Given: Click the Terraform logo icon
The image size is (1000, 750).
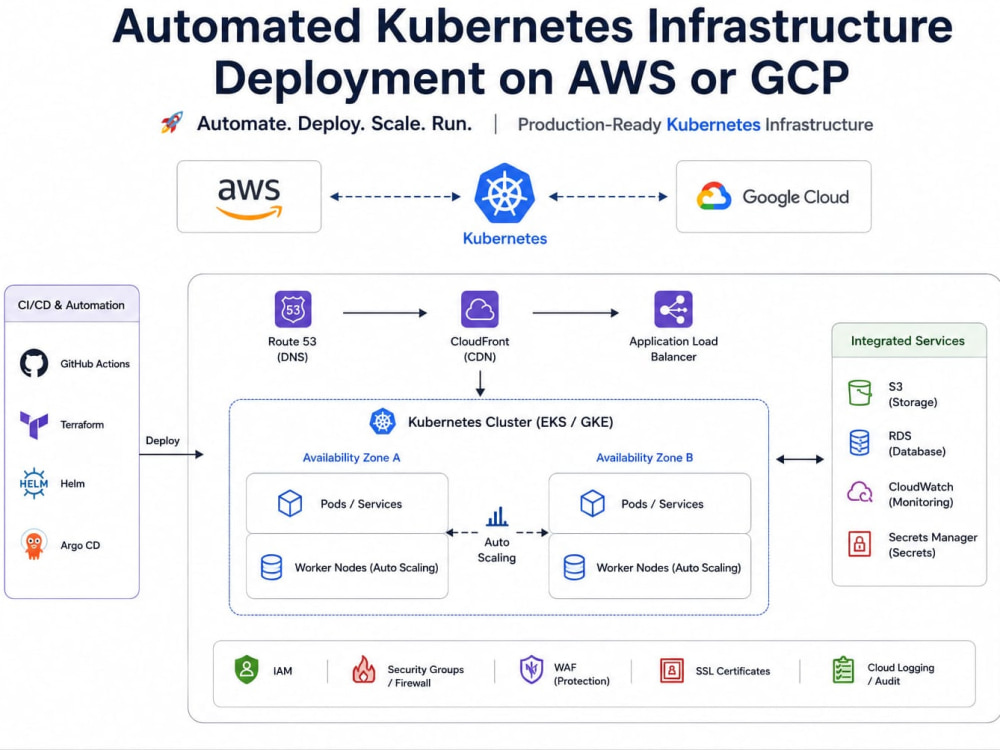Looking at the screenshot, I should pos(34,425).
